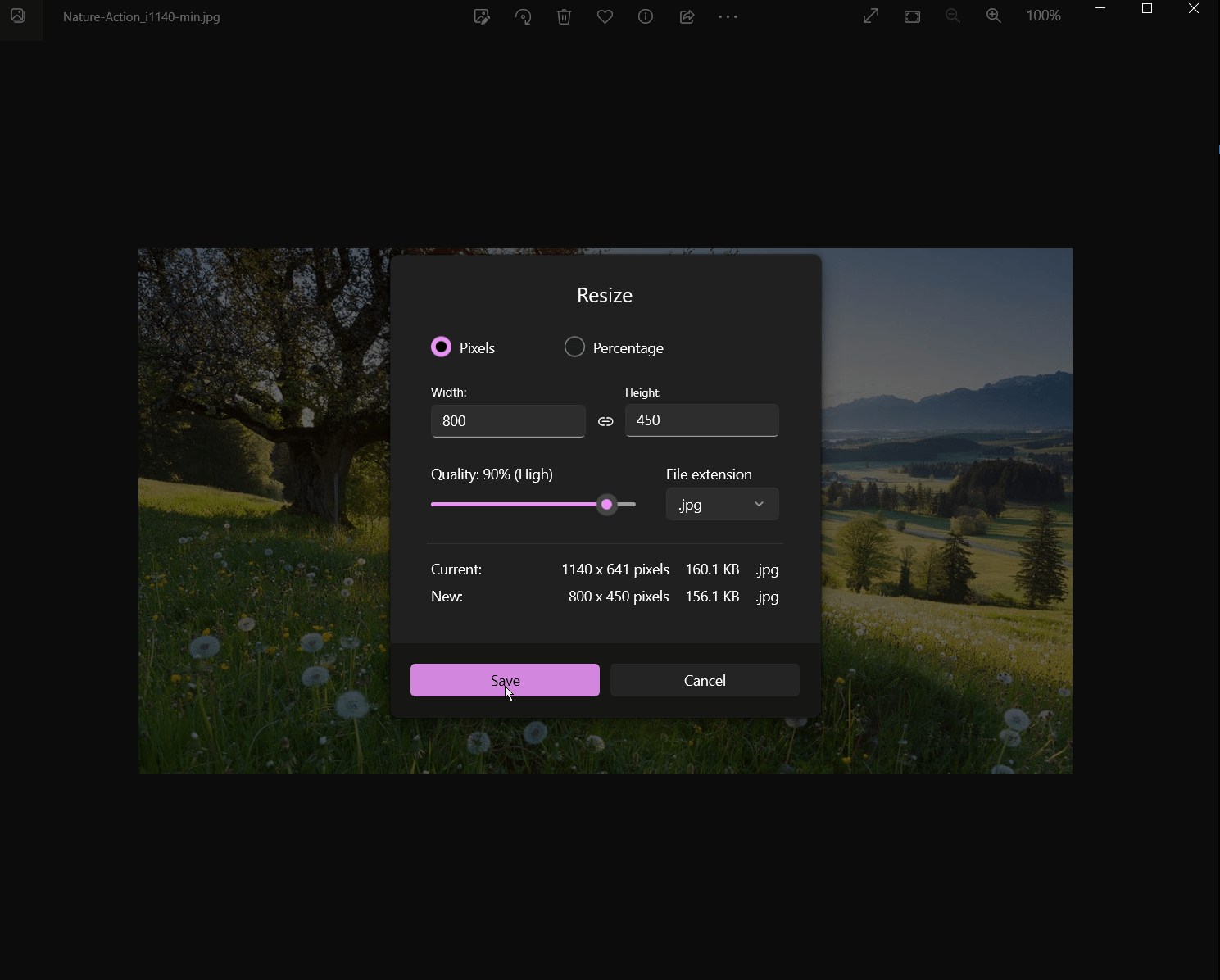Click the Photos app icon top-left
Screen dimensions: 1220x980
tap(18, 16)
